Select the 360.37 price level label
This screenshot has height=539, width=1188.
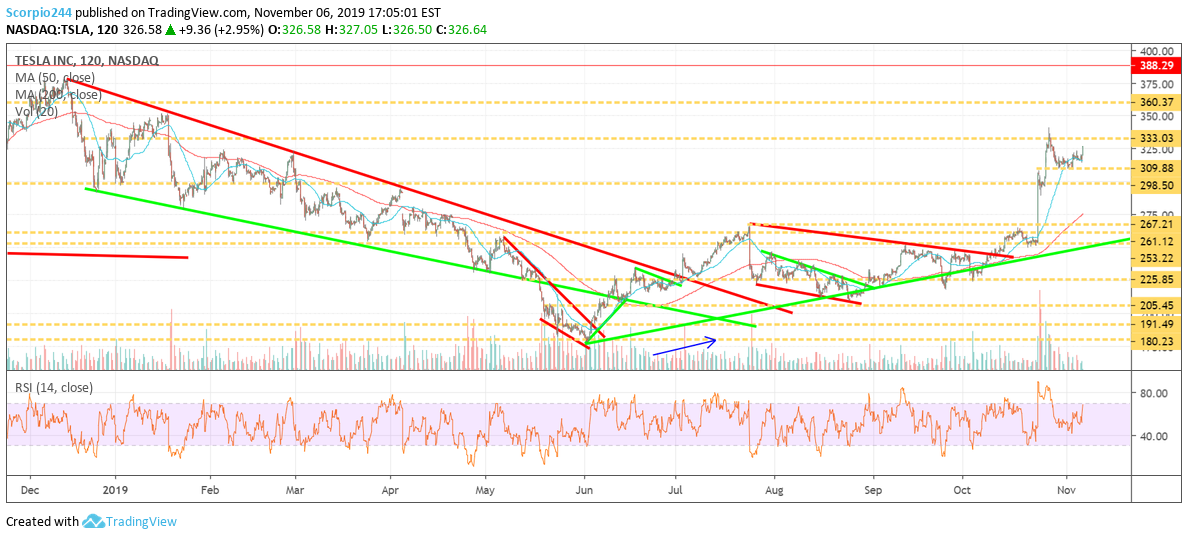coord(1157,102)
